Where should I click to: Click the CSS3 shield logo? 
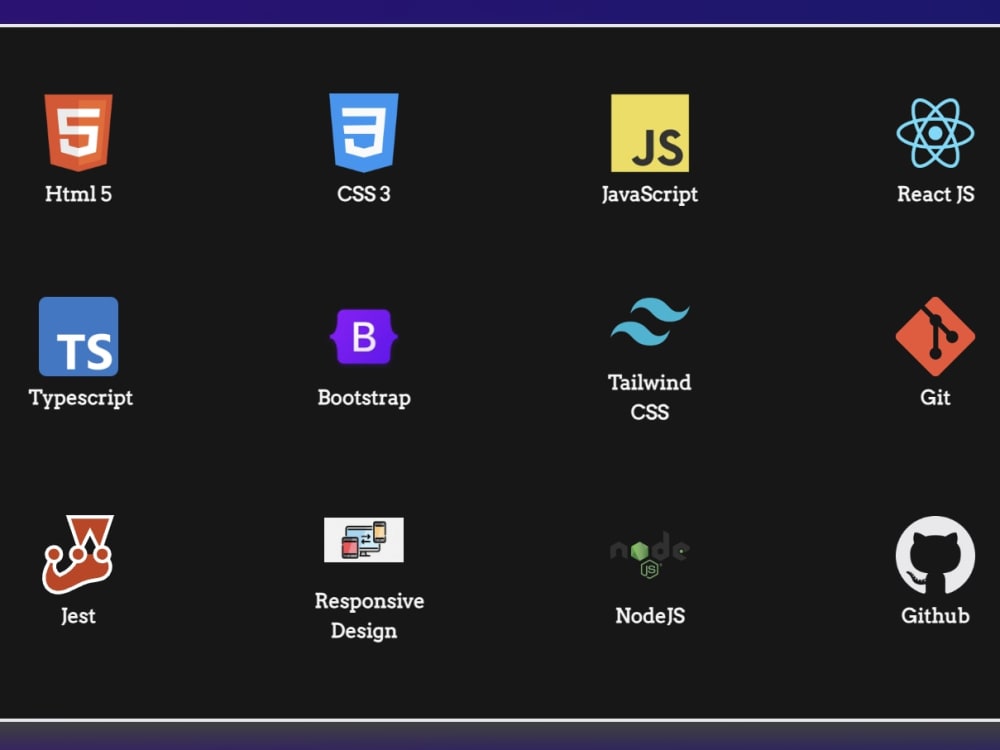(x=364, y=133)
